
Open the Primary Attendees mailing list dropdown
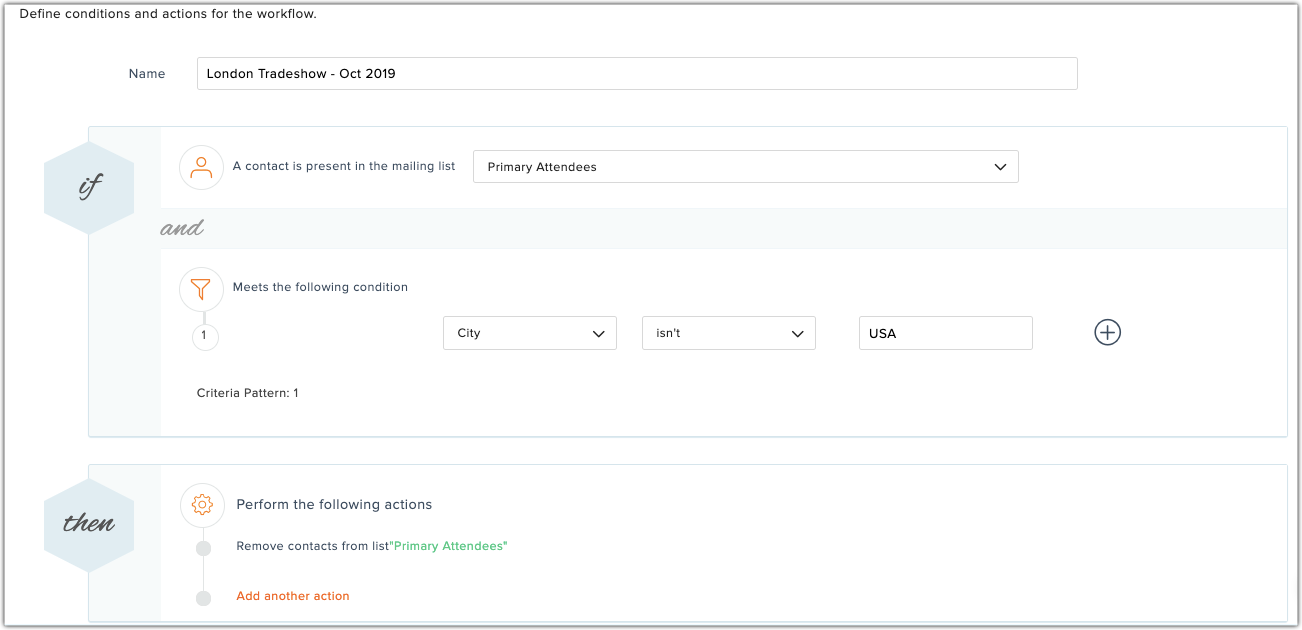745,167
